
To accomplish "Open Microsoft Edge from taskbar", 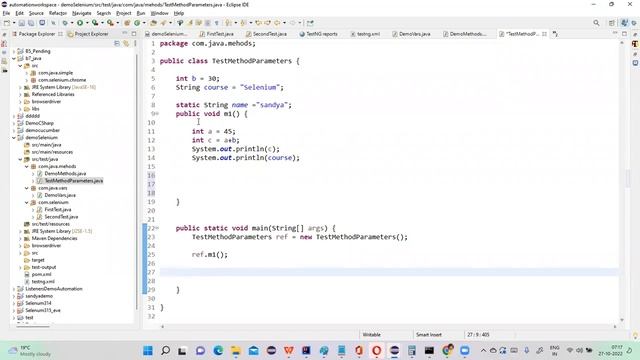I will 218,350.
